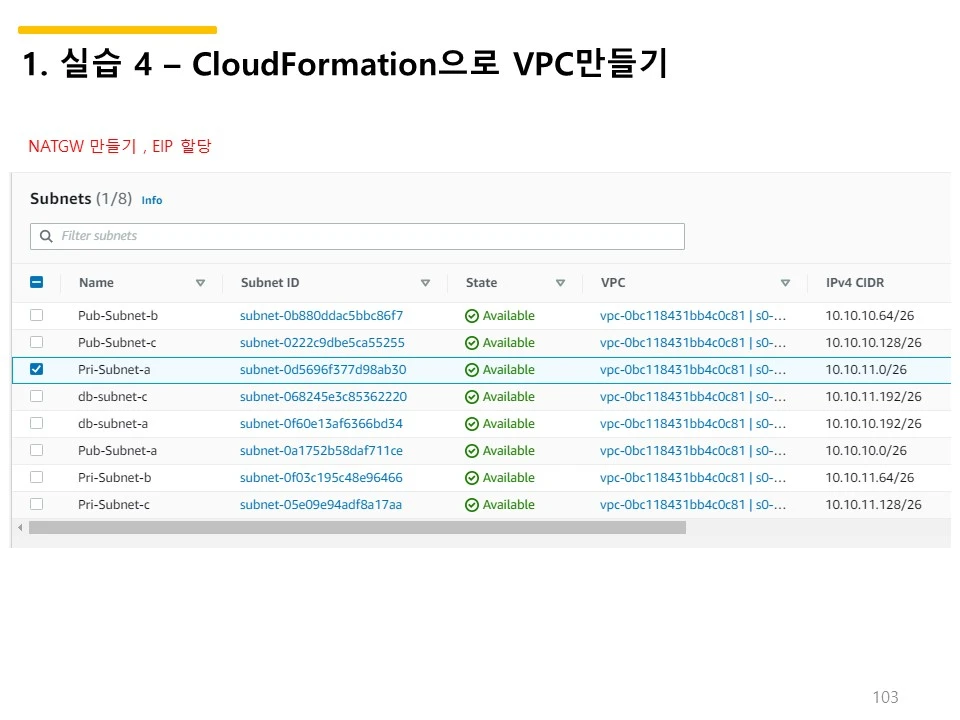Click the CIDR value 10.10.10.128/26
This screenshot has height=720, width=960.
[873, 343]
